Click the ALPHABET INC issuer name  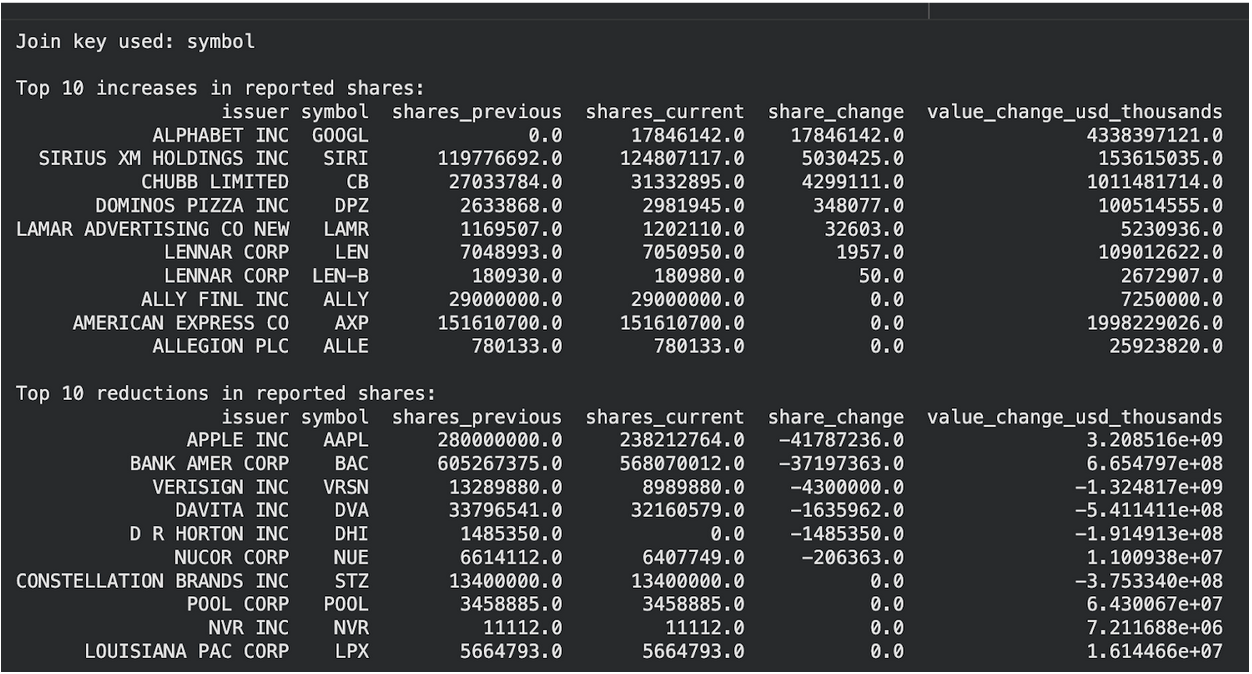click(220, 134)
